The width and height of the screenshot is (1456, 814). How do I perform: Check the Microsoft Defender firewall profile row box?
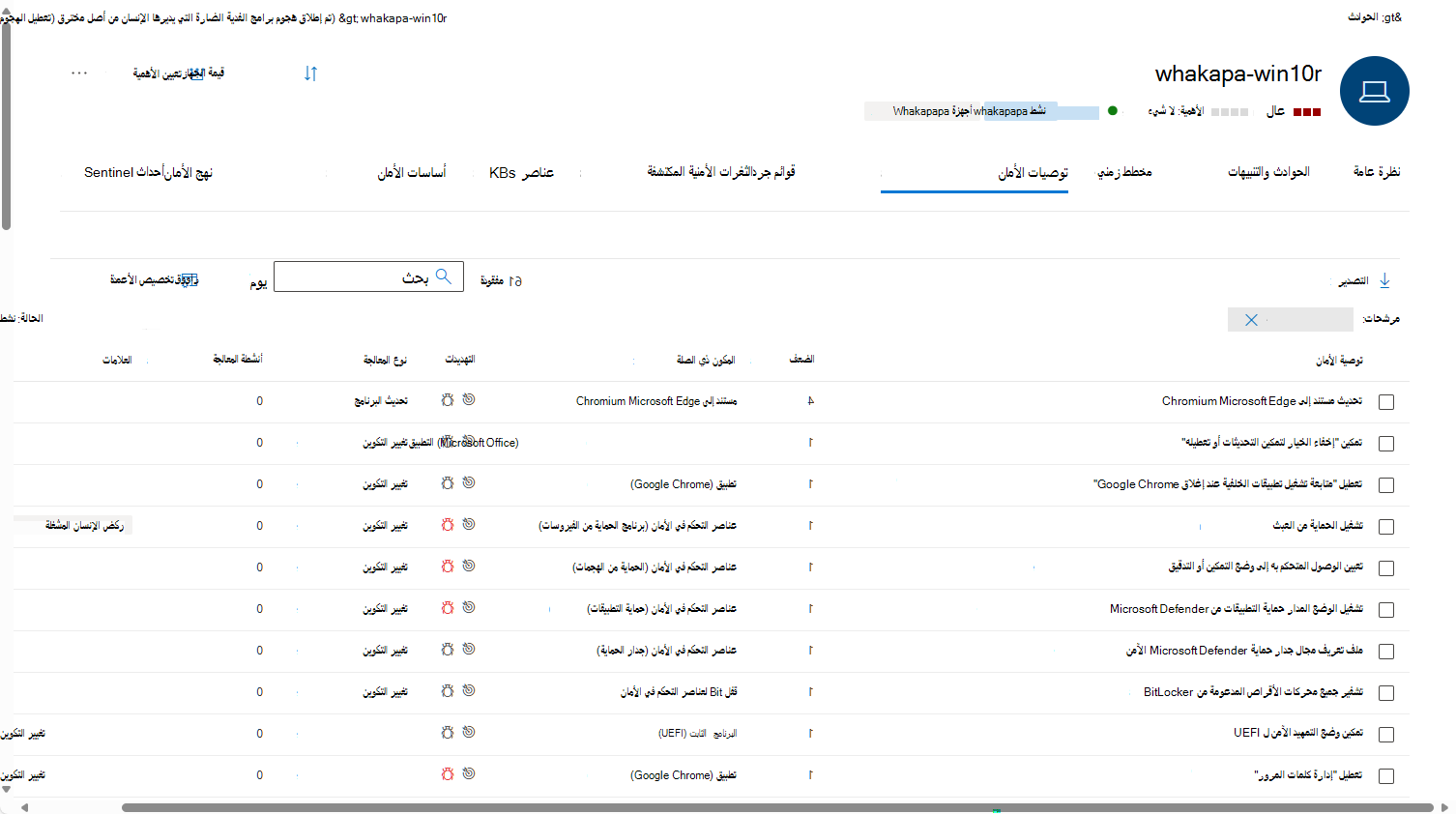point(1386,652)
